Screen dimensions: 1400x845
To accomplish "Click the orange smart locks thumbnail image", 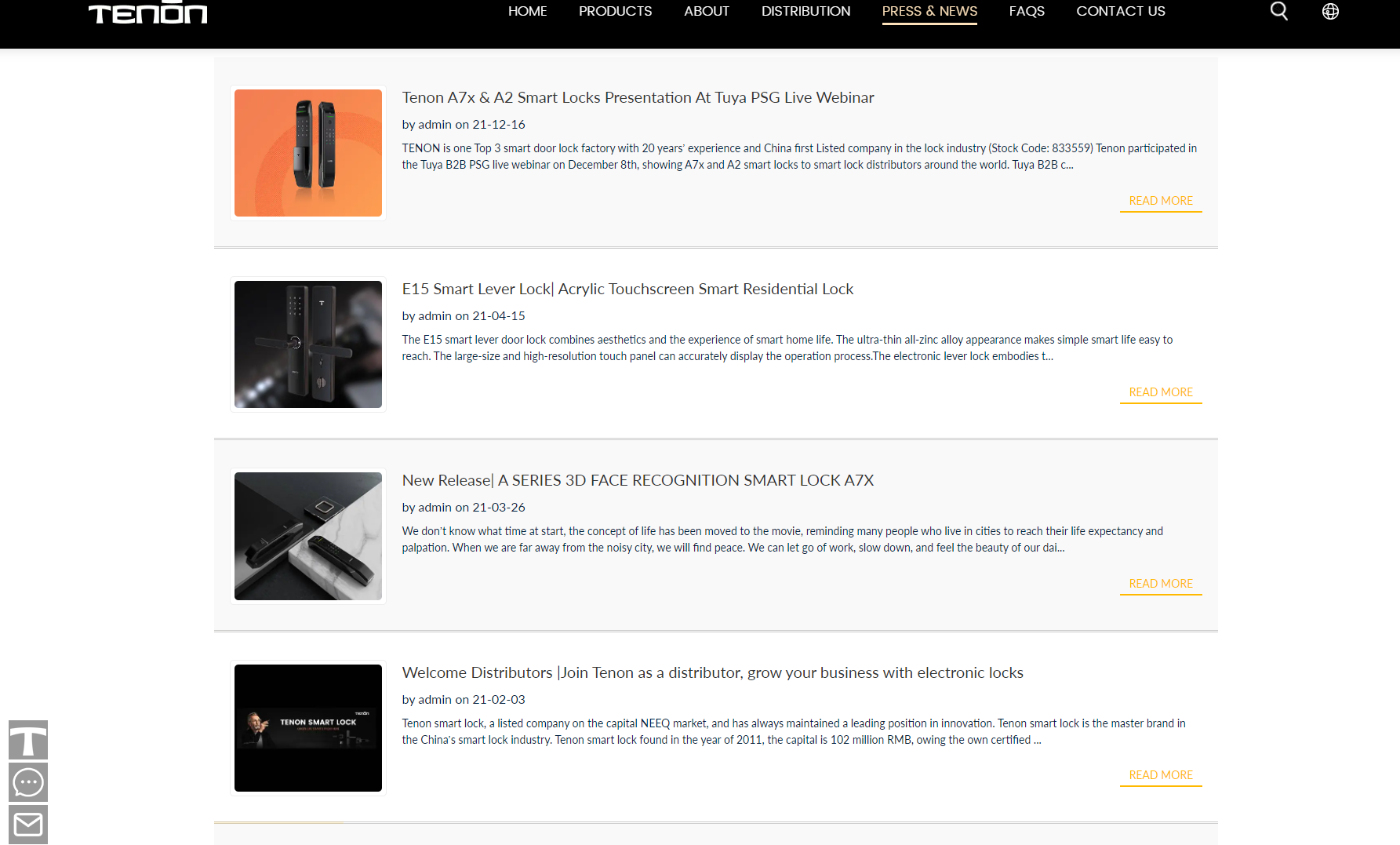I will 308,153.
